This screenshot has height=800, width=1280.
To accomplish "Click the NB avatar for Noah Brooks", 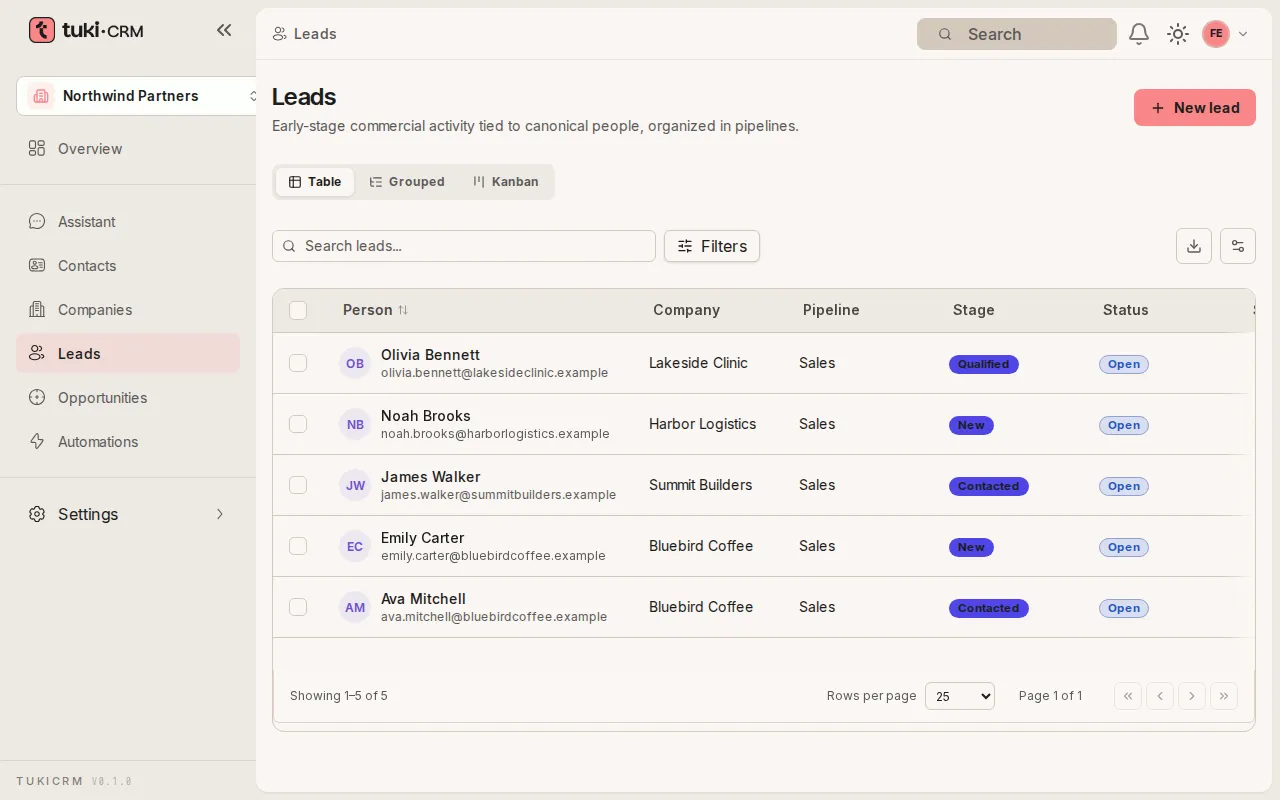I will pyautogui.click(x=355, y=424).
